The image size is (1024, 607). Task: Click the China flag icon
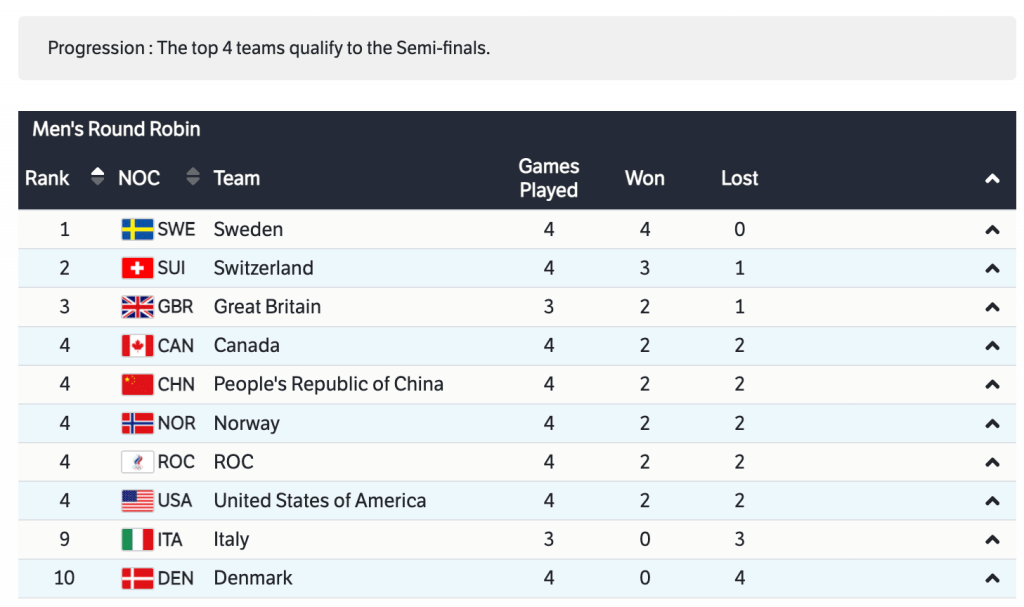coord(137,385)
